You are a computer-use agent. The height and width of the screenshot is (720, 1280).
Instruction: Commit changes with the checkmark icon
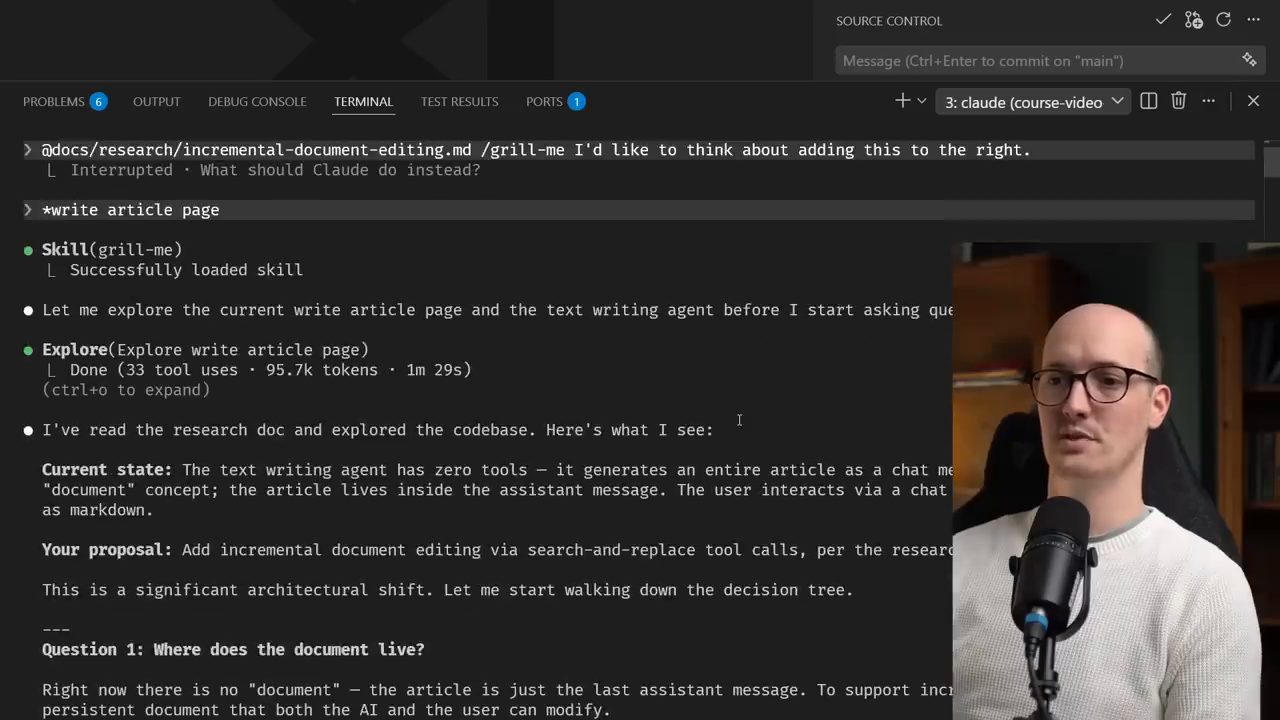coord(1163,20)
